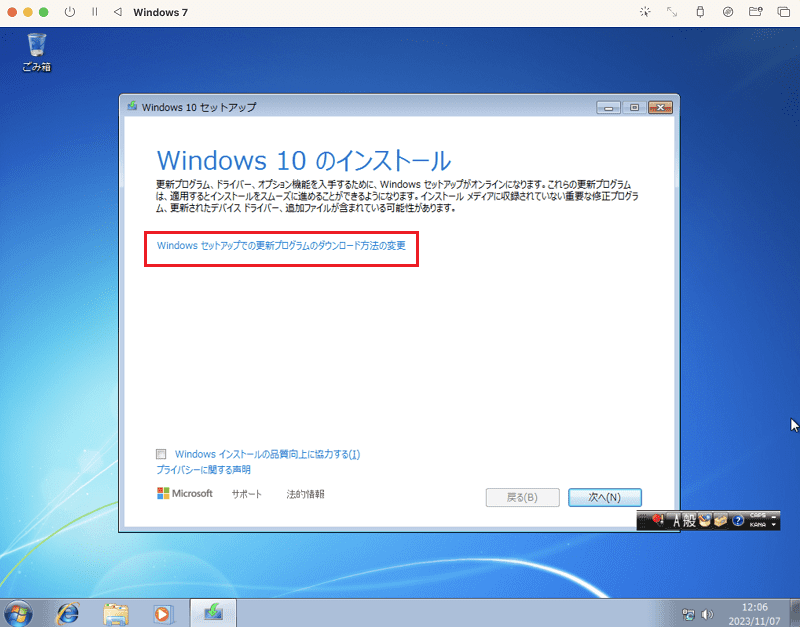Image resolution: width=800 pixels, height=627 pixels.
Task: Open the Windows 7 Start menu orb
Action: pyautogui.click(x=17, y=613)
